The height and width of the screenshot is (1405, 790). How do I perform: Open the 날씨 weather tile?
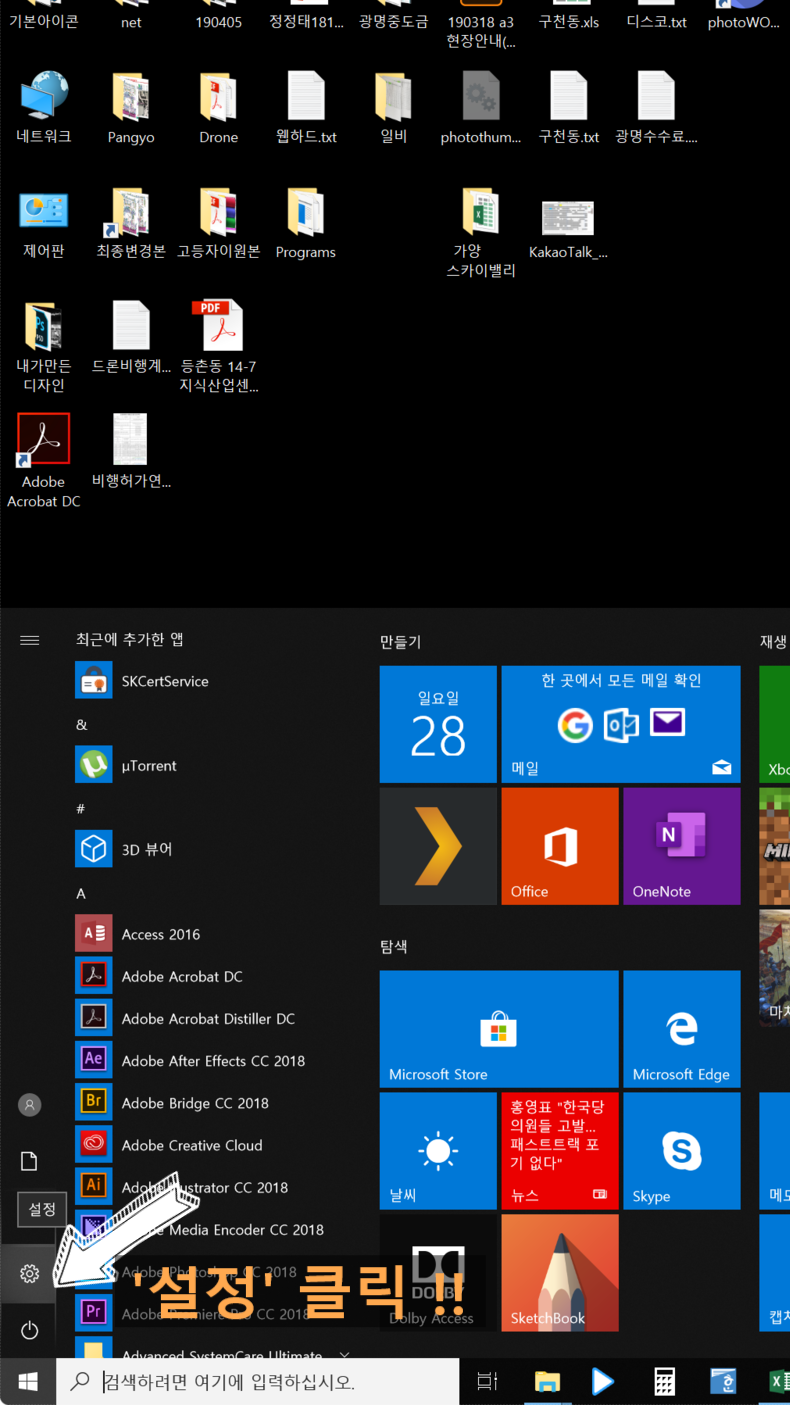point(438,1151)
